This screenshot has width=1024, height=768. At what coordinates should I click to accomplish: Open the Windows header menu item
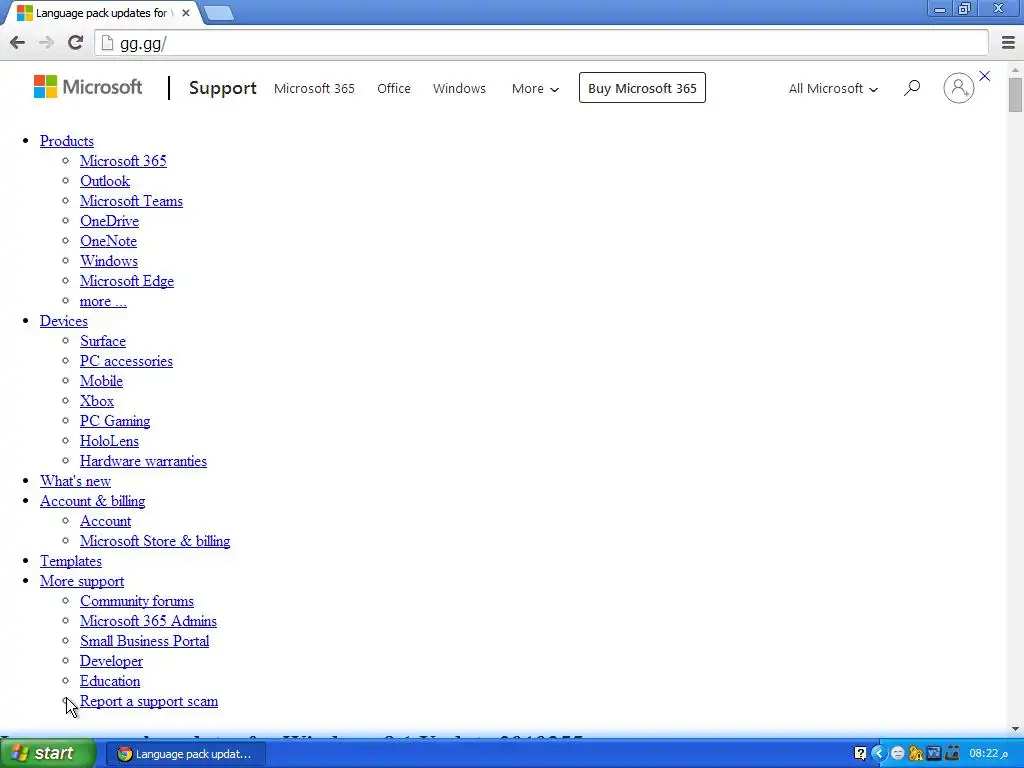(459, 88)
